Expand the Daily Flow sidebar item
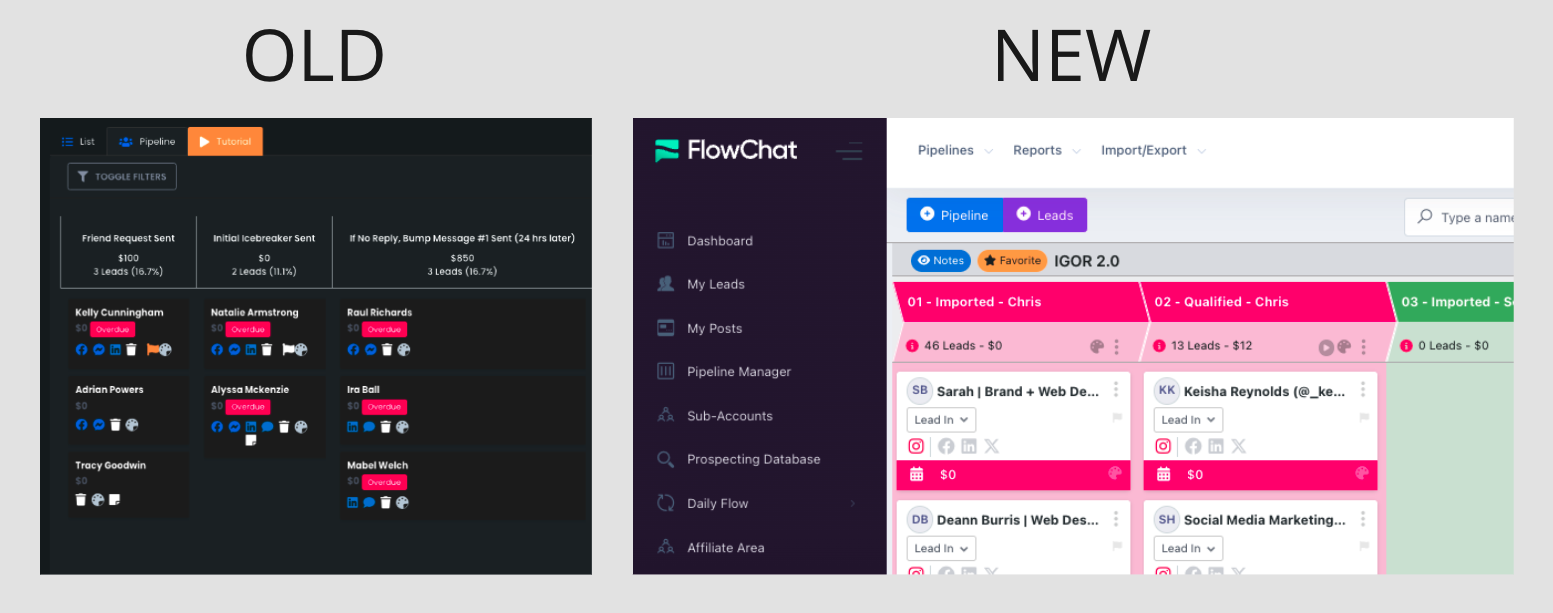This screenshot has height=613, width=1553. pos(759,503)
